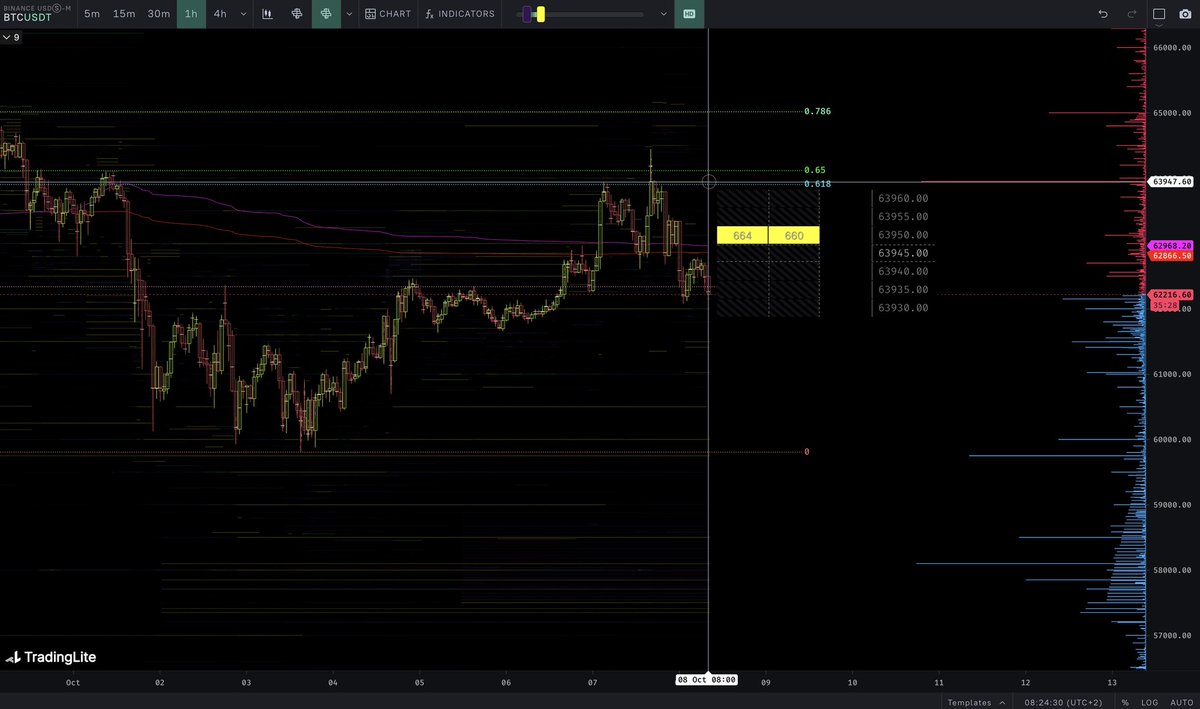Click the second heatmap layer icon

tap(297, 14)
